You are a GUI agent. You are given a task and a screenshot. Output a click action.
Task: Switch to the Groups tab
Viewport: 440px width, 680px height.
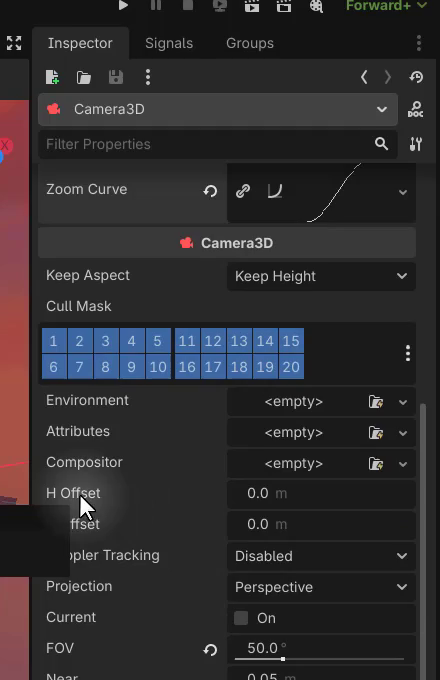(x=250, y=43)
